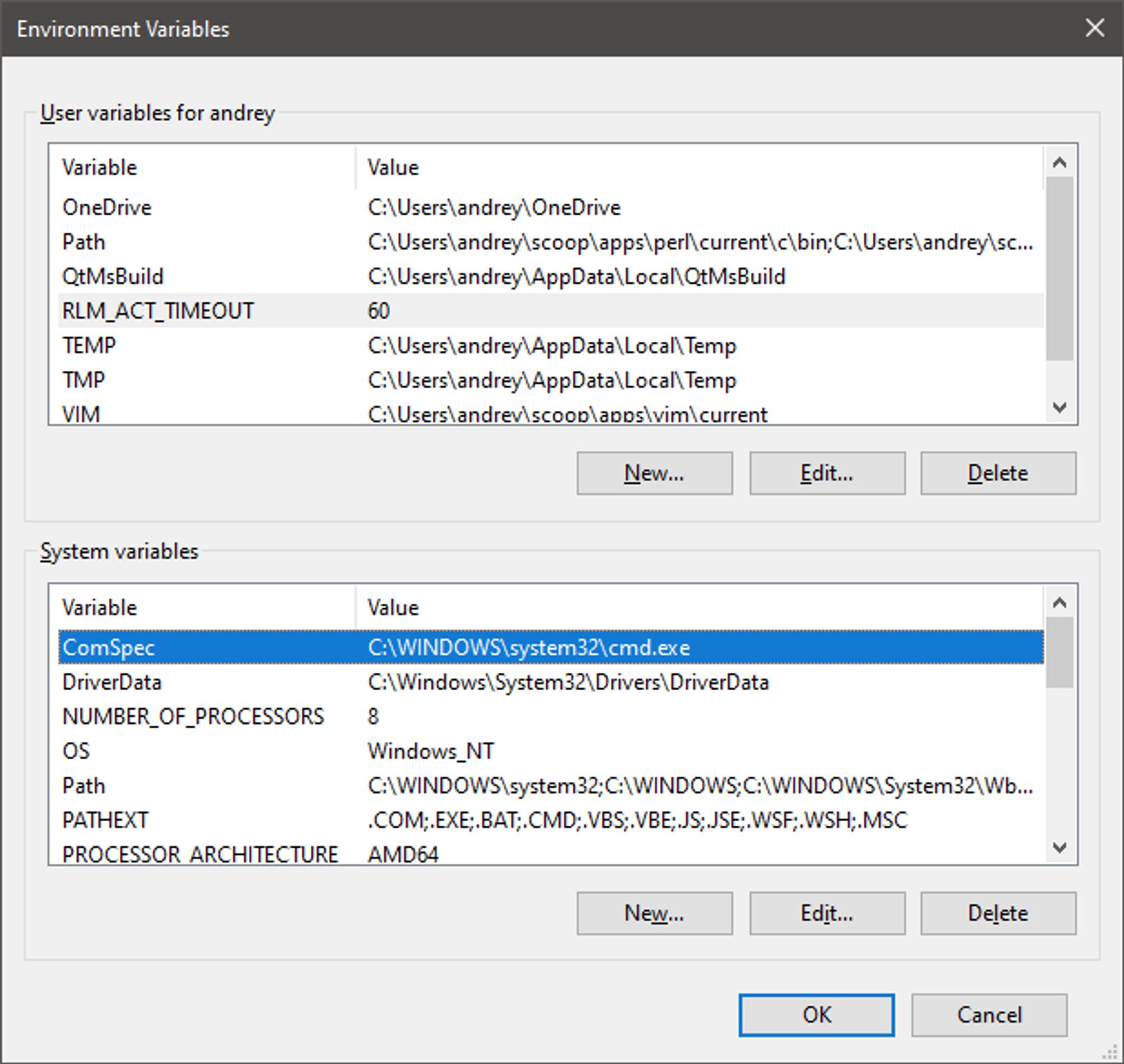1124x1064 pixels.
Task: Select the DriverData system variable
Action: click(551, 682)
